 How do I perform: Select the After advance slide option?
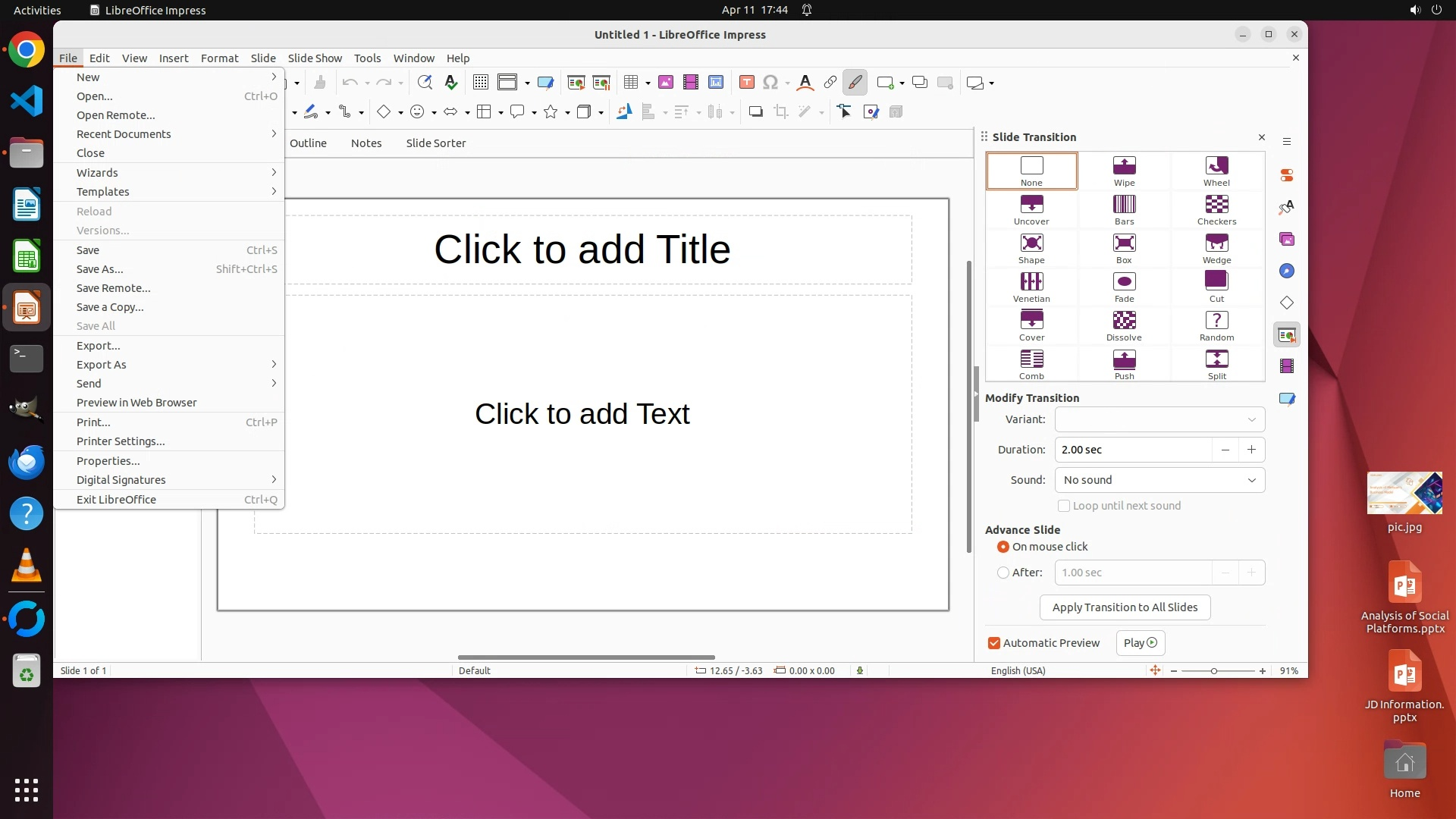click(1003, 573)
